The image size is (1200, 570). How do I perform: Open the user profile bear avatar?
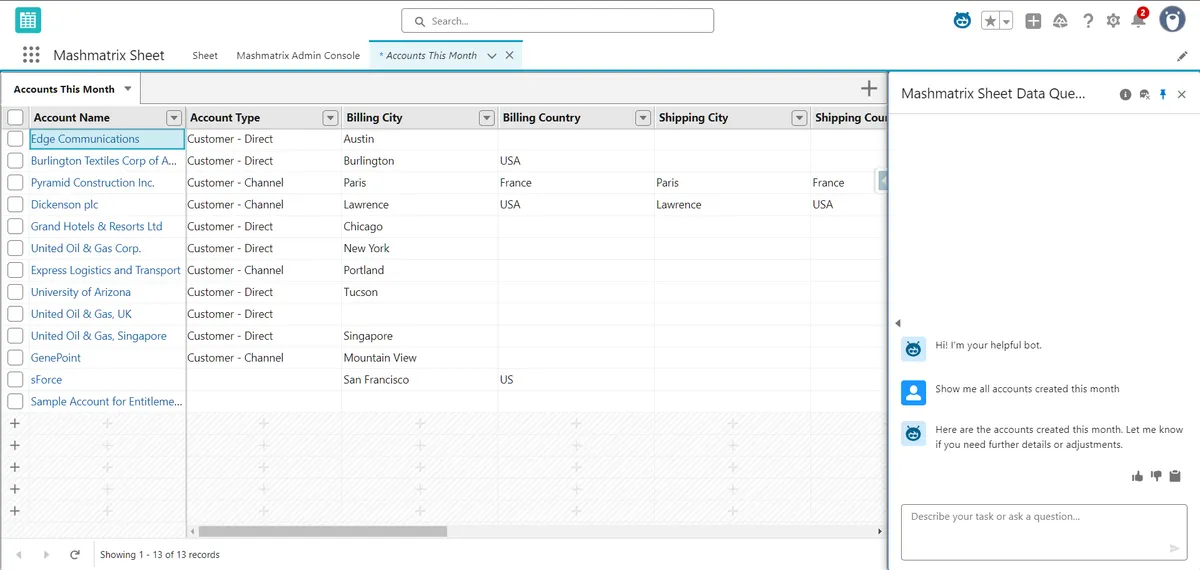coord(1172,20)
